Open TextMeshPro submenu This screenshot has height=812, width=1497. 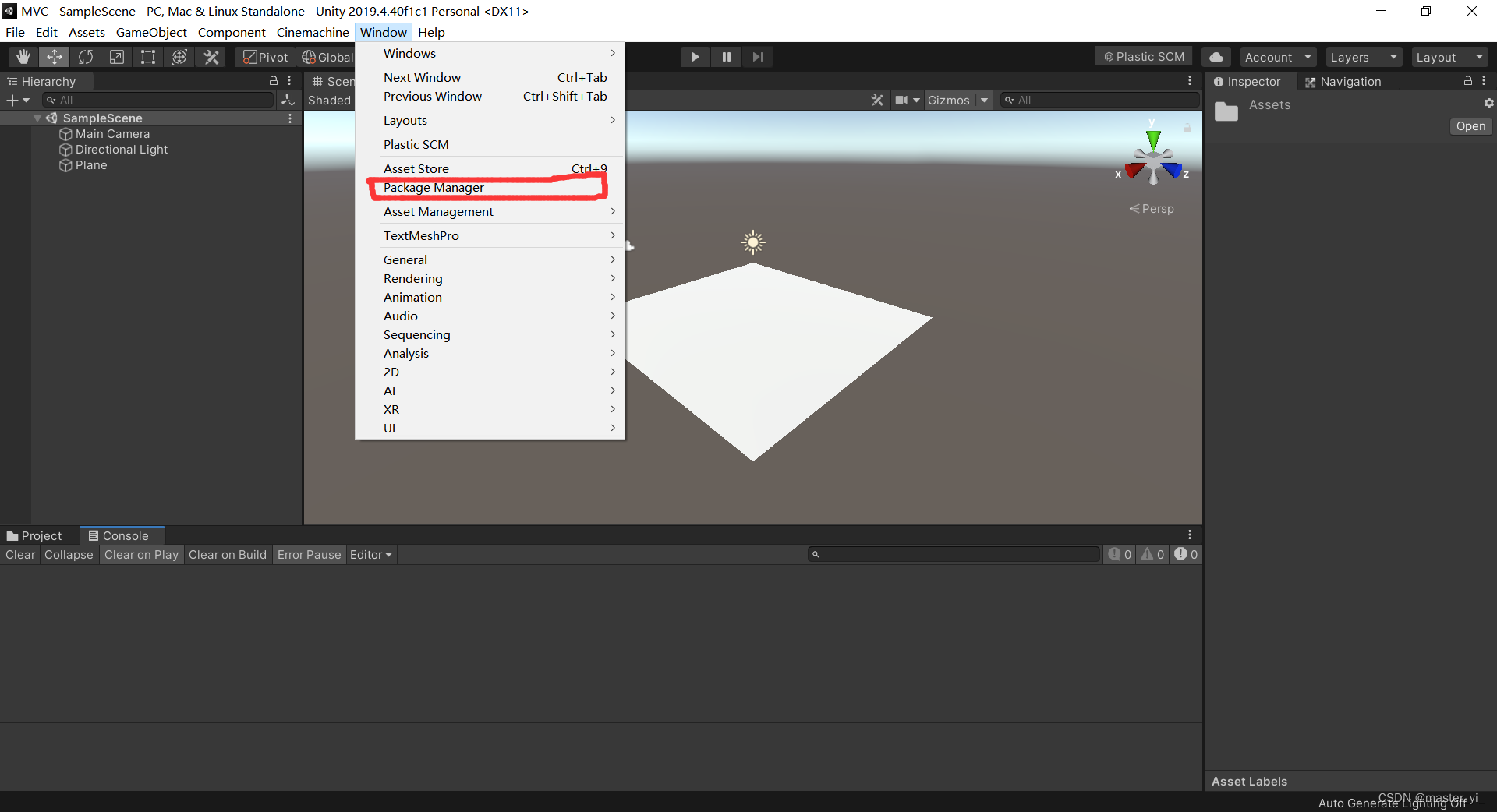[490, 236]
